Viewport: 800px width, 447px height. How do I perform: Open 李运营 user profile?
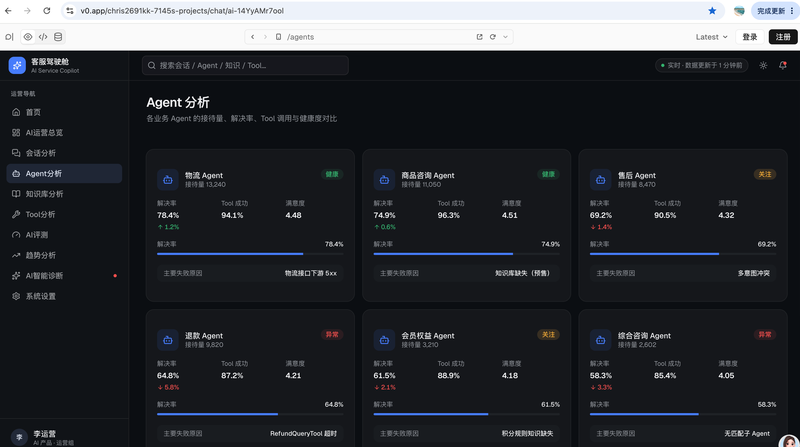[64, 437]
